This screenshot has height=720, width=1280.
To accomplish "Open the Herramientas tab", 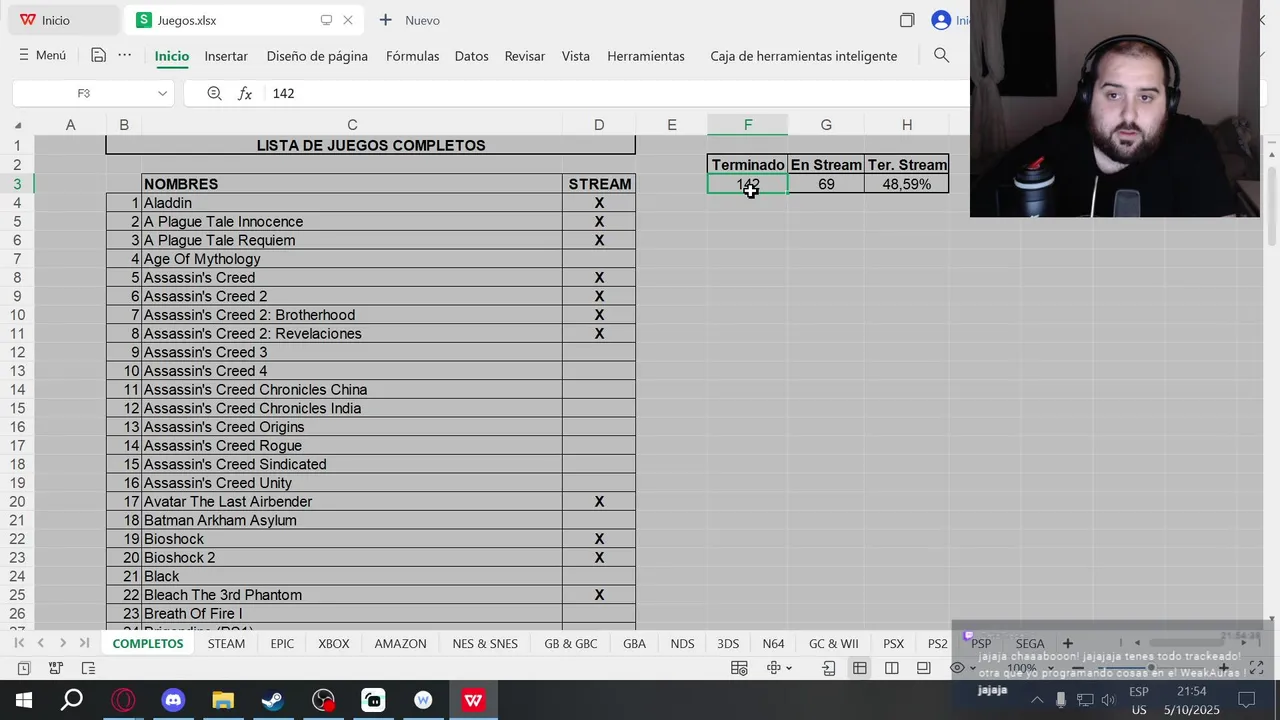I will coord(646,56).
